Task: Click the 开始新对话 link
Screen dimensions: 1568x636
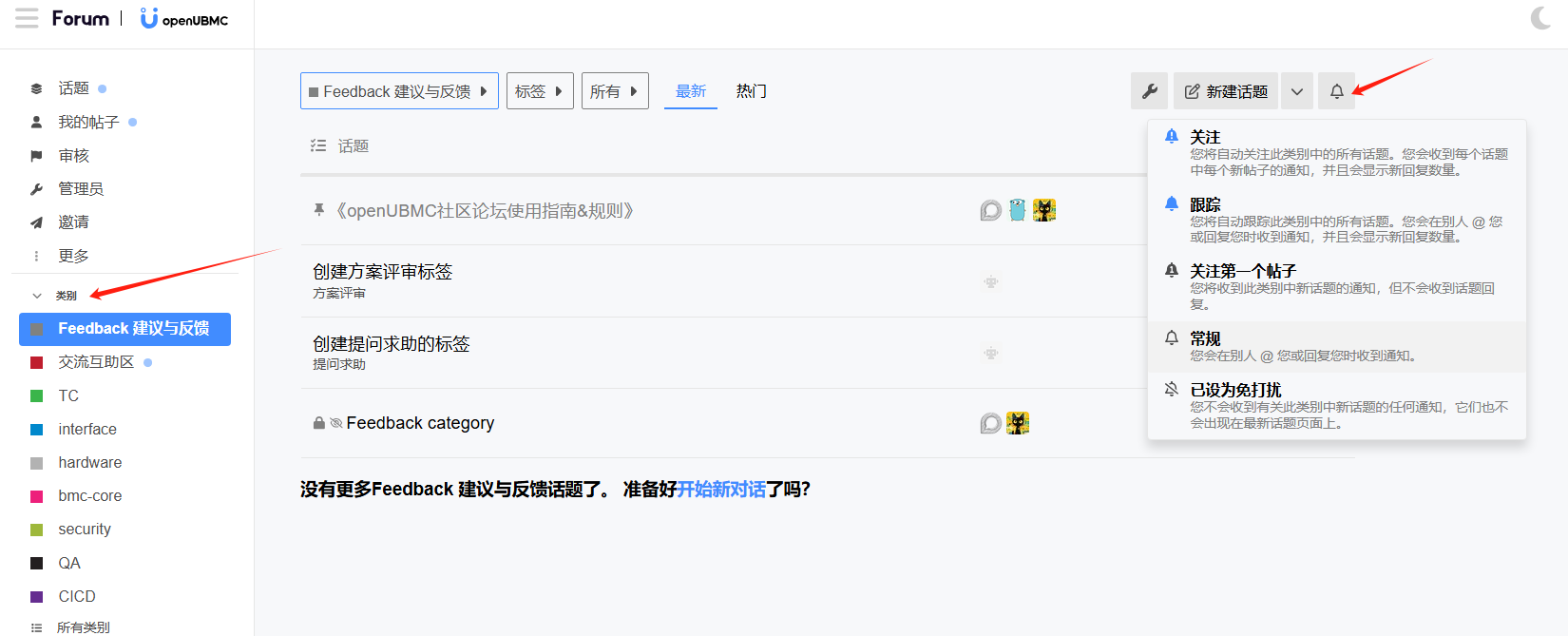Action: pyautogui.click(x=721, y=490)
